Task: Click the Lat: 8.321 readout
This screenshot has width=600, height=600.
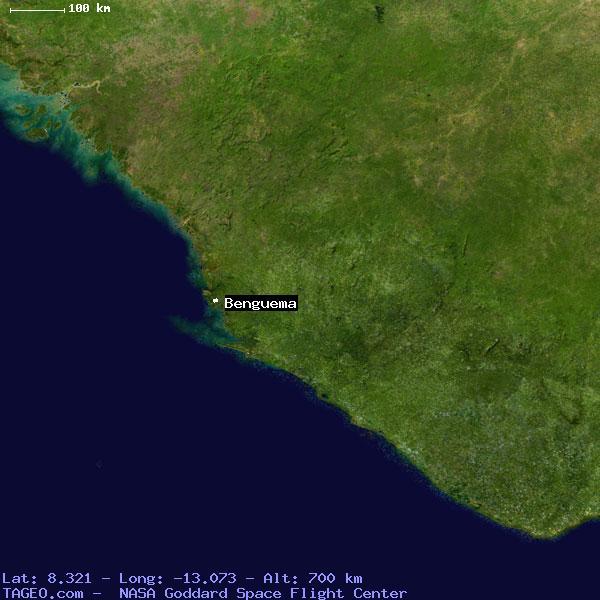Action: pyautogui.click(x=47, y=578)
